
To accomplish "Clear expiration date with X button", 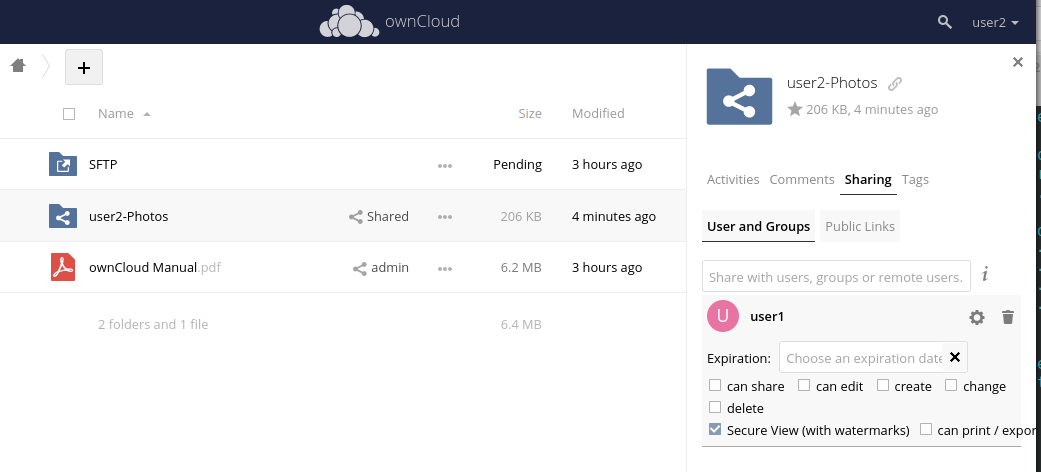I will click(955, 357).
